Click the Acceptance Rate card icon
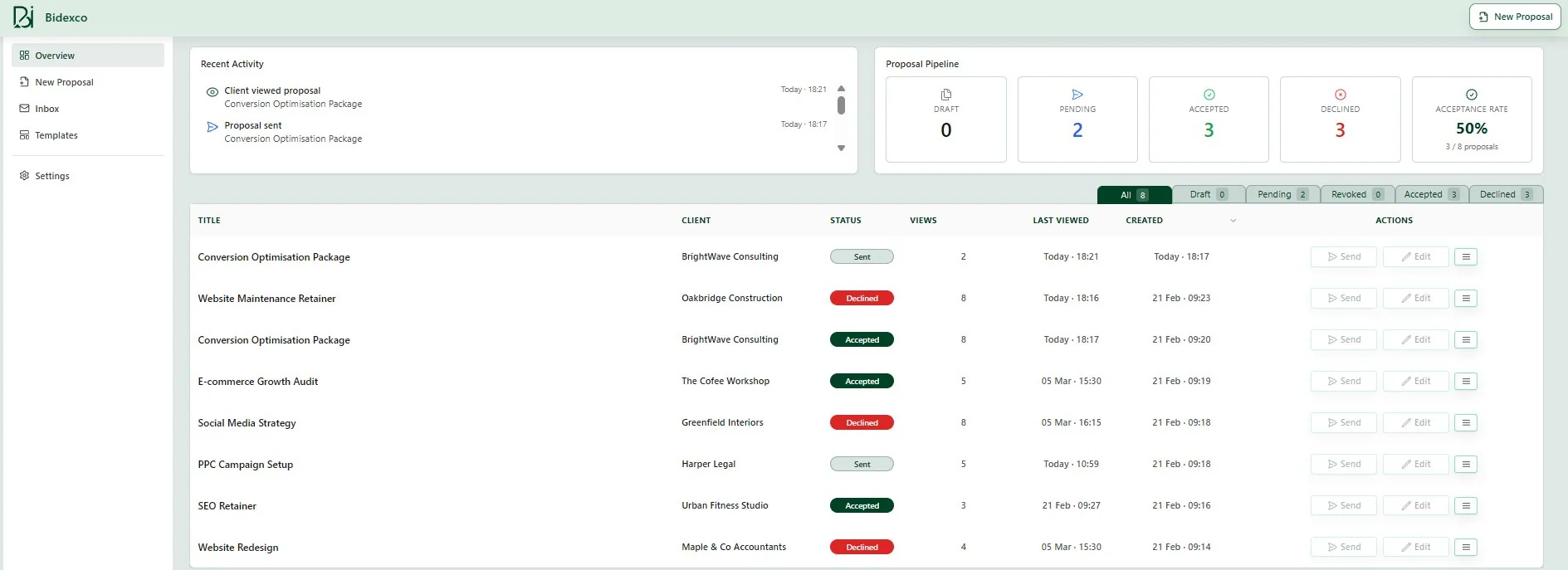The width and height of the screenshot is (1568, 570). (1471, 95)
